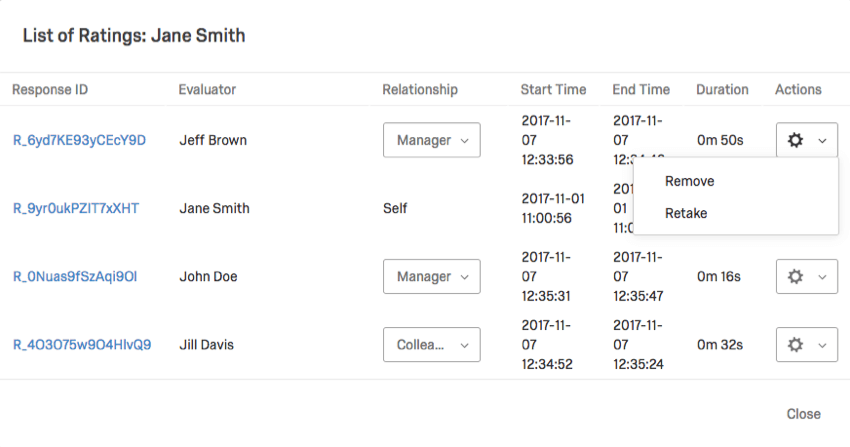Open response R_4O3O75w9O4HlvQ9 link
The width and height of the screenshot is (850, 447).
click(82, 345)
